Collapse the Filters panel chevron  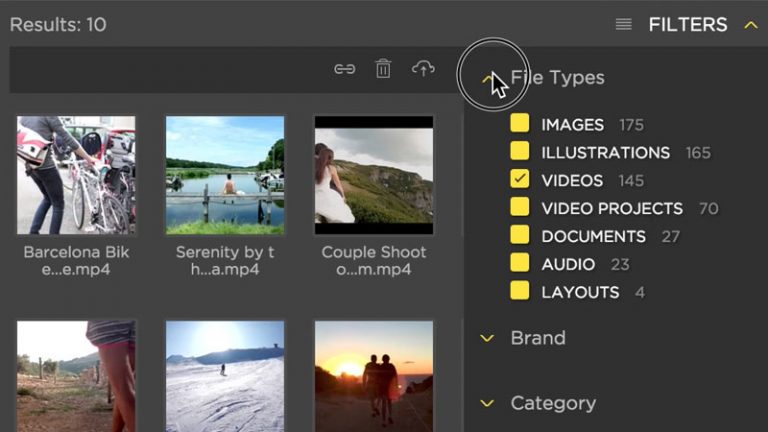750,25
